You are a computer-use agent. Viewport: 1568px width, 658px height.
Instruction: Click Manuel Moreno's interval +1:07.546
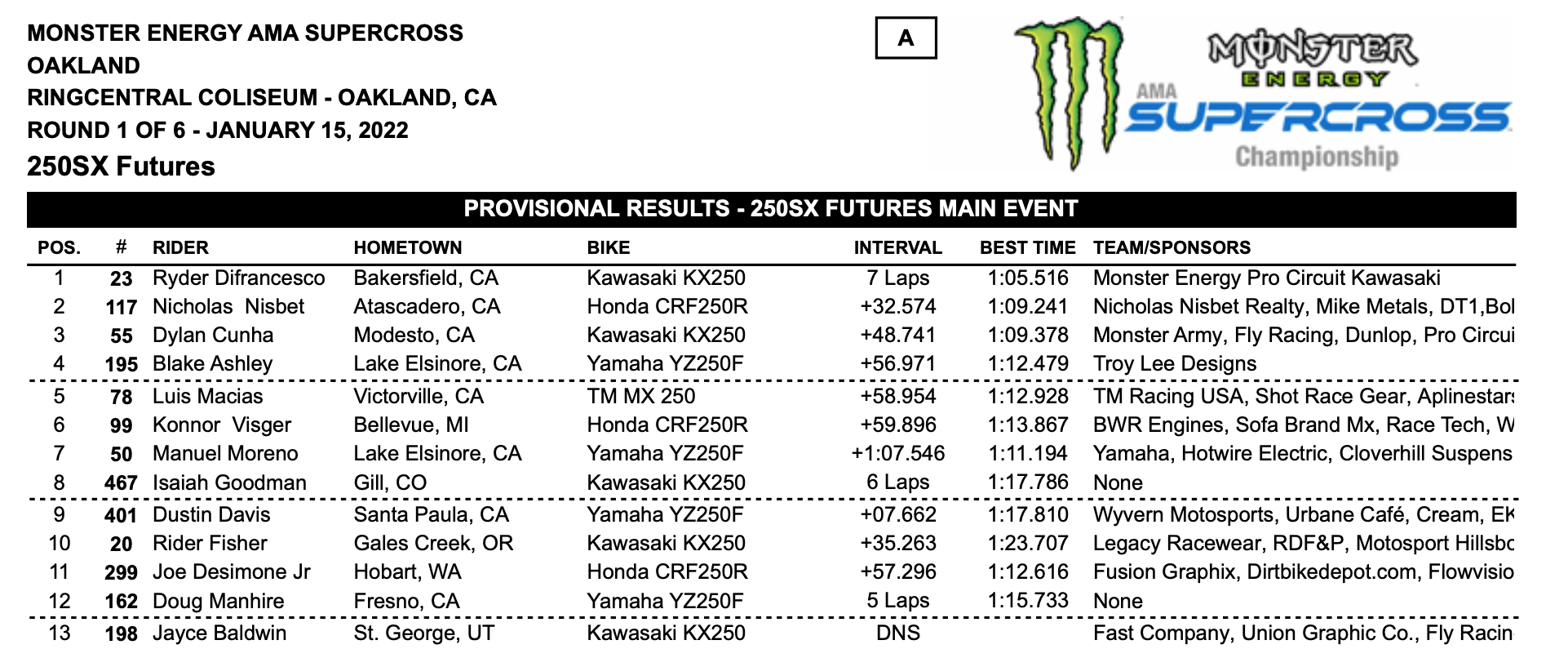pyautogui.click(x=897, y=454)
